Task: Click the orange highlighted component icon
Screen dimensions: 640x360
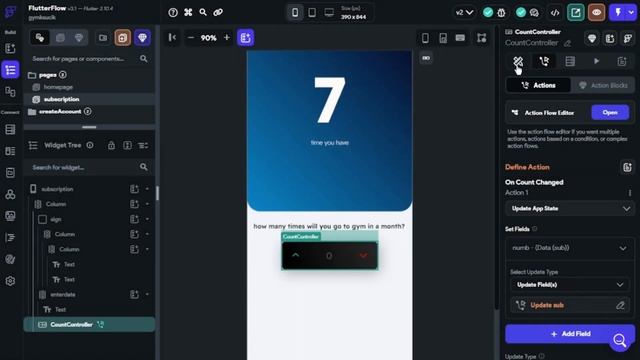Action: coord(122,38)
